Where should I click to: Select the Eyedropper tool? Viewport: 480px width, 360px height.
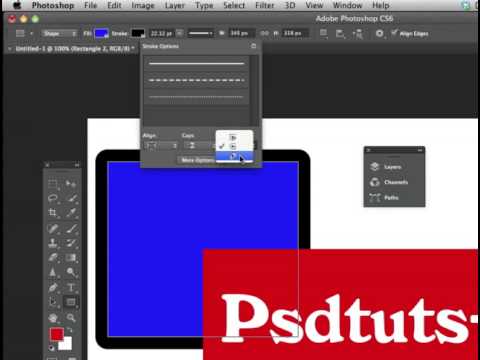(x=71, y=213)
